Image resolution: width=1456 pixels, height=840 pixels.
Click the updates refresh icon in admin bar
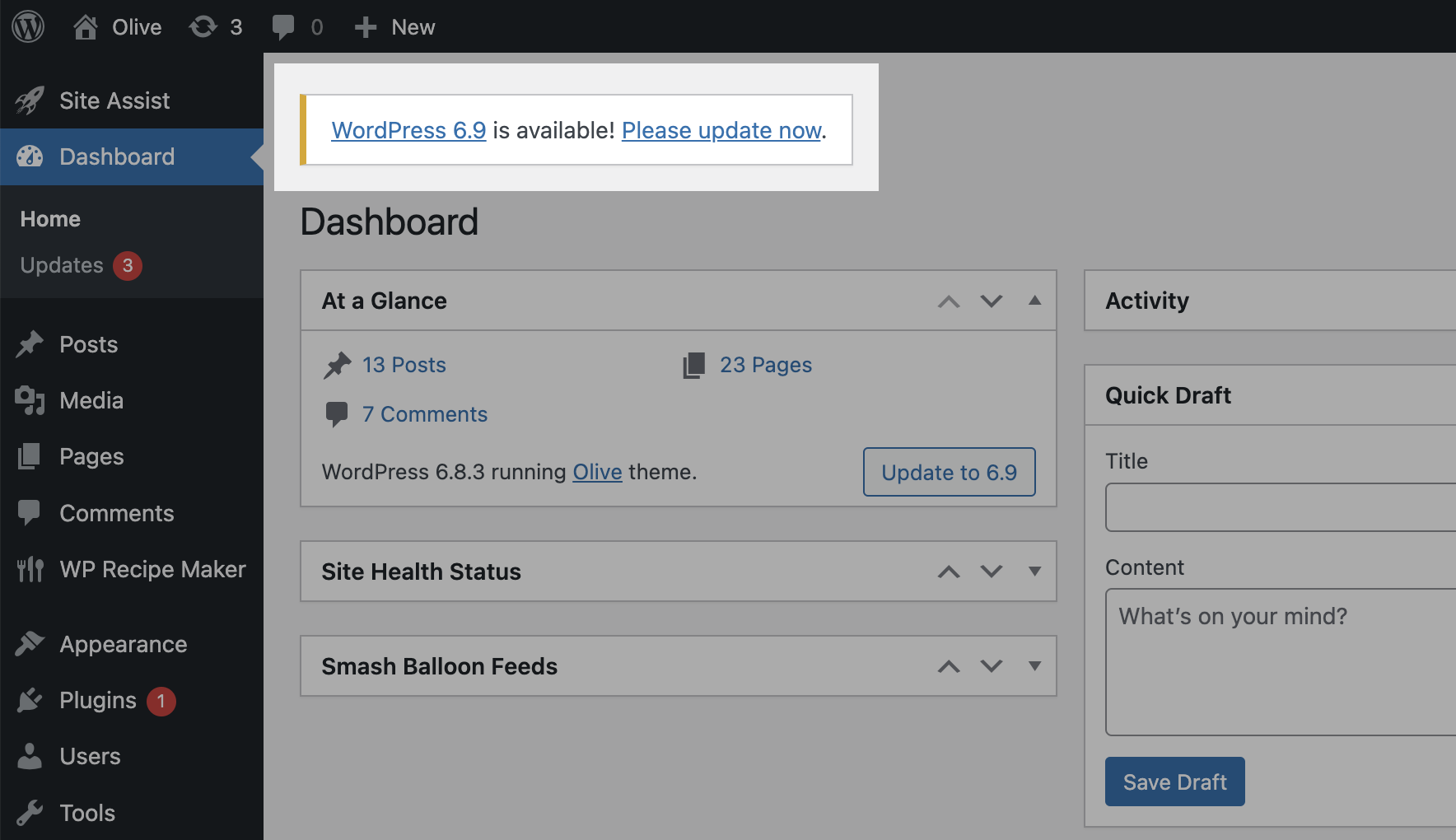pyautogui.click(x=203, y=27)
